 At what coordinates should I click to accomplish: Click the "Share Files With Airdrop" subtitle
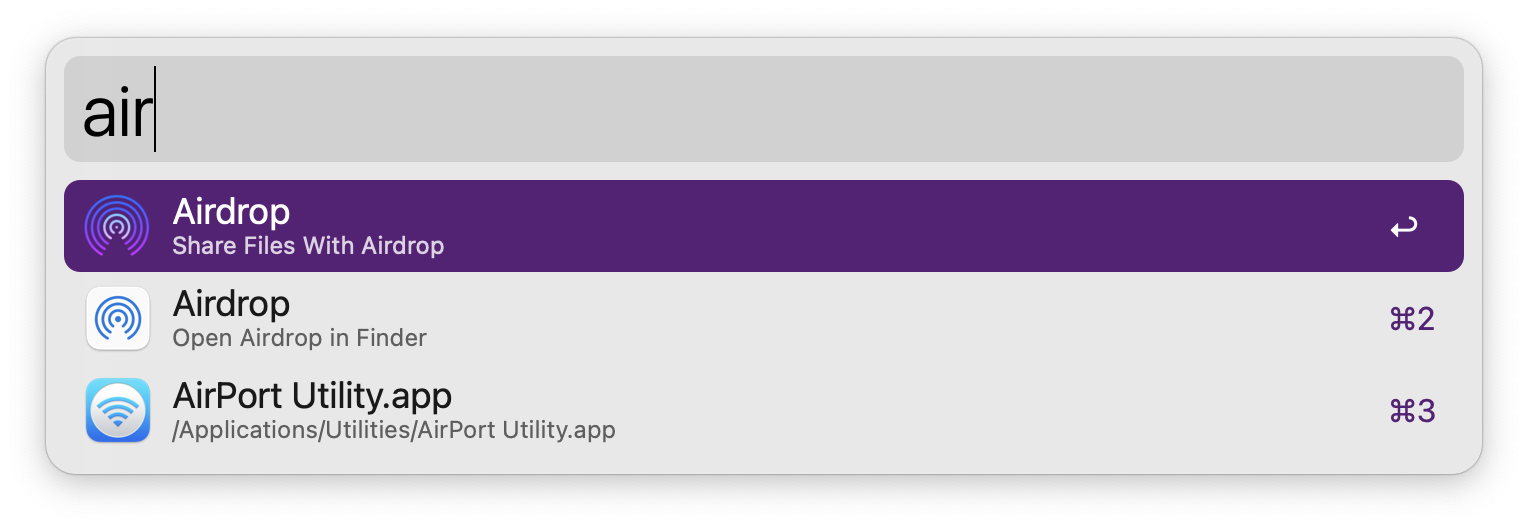pos(308,246)
